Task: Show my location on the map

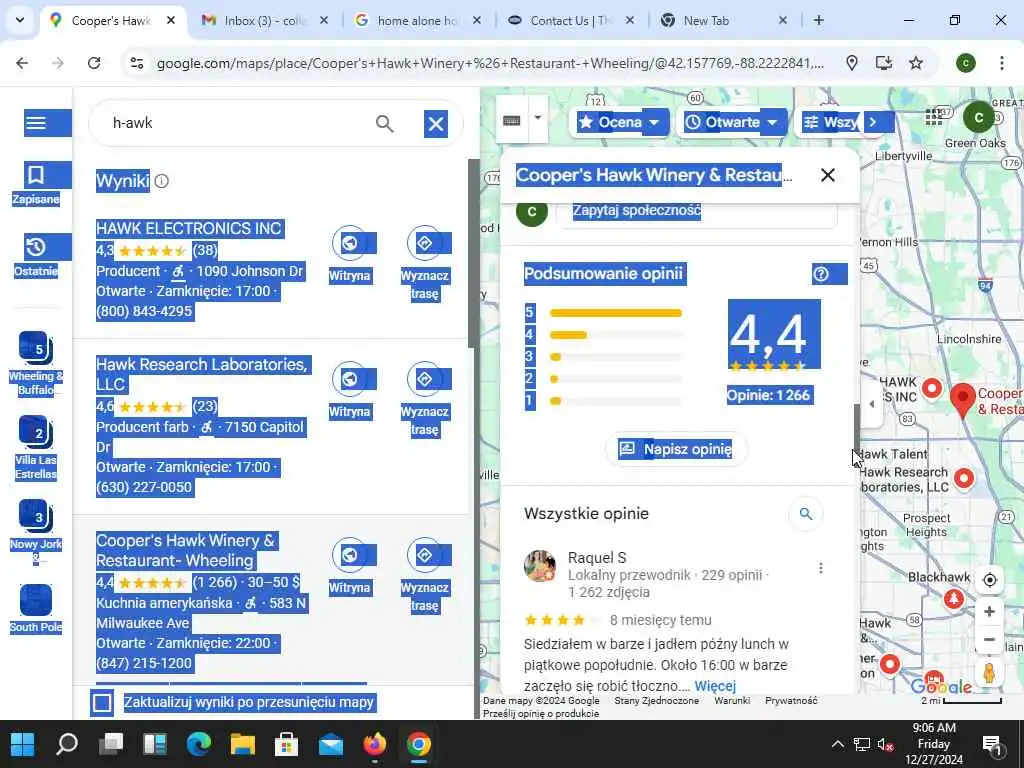Action: (989, 580)
